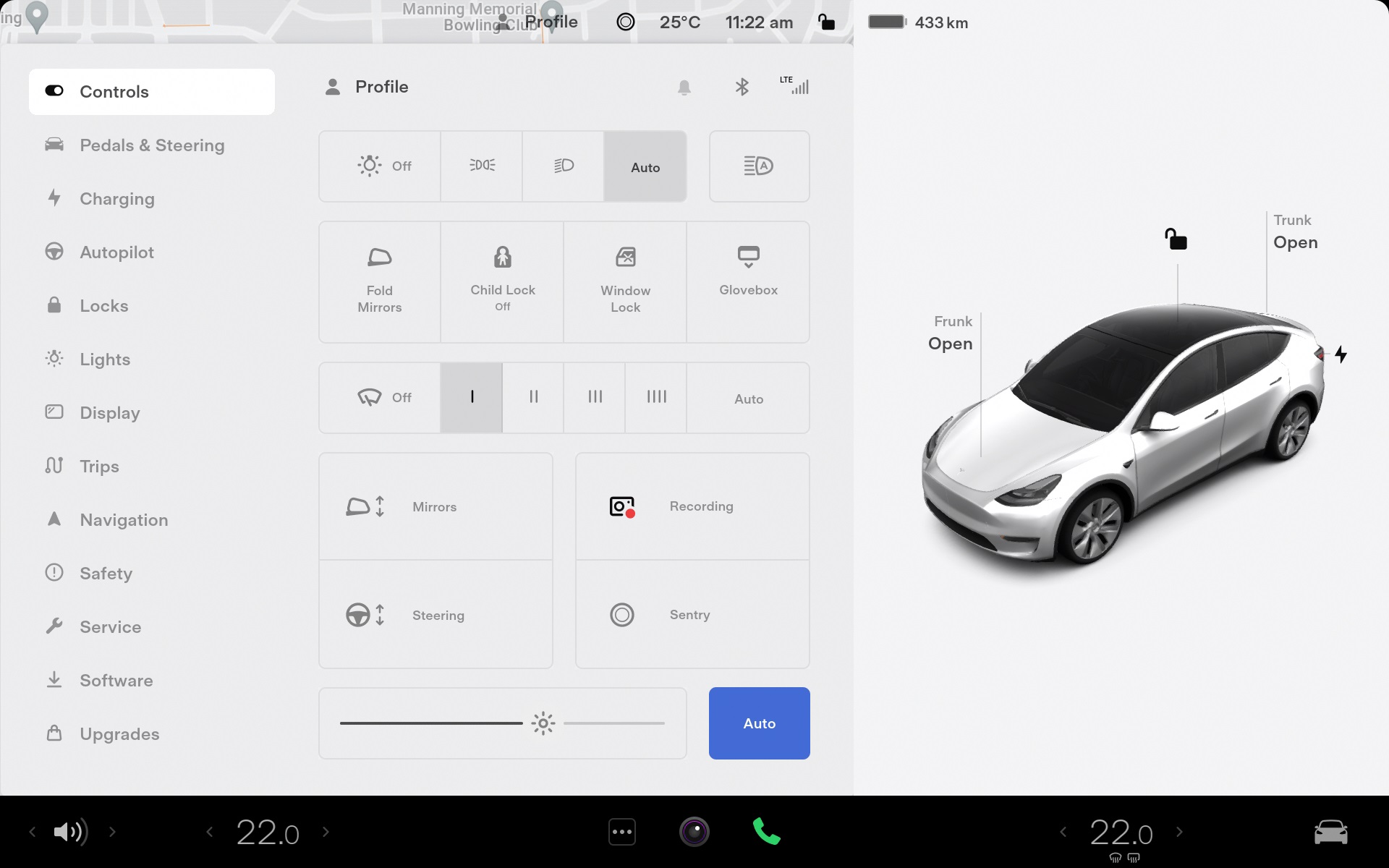This screenshot has width=1389, height=868.
Task: Enable Sentry mode
Action: click(692, 614)
